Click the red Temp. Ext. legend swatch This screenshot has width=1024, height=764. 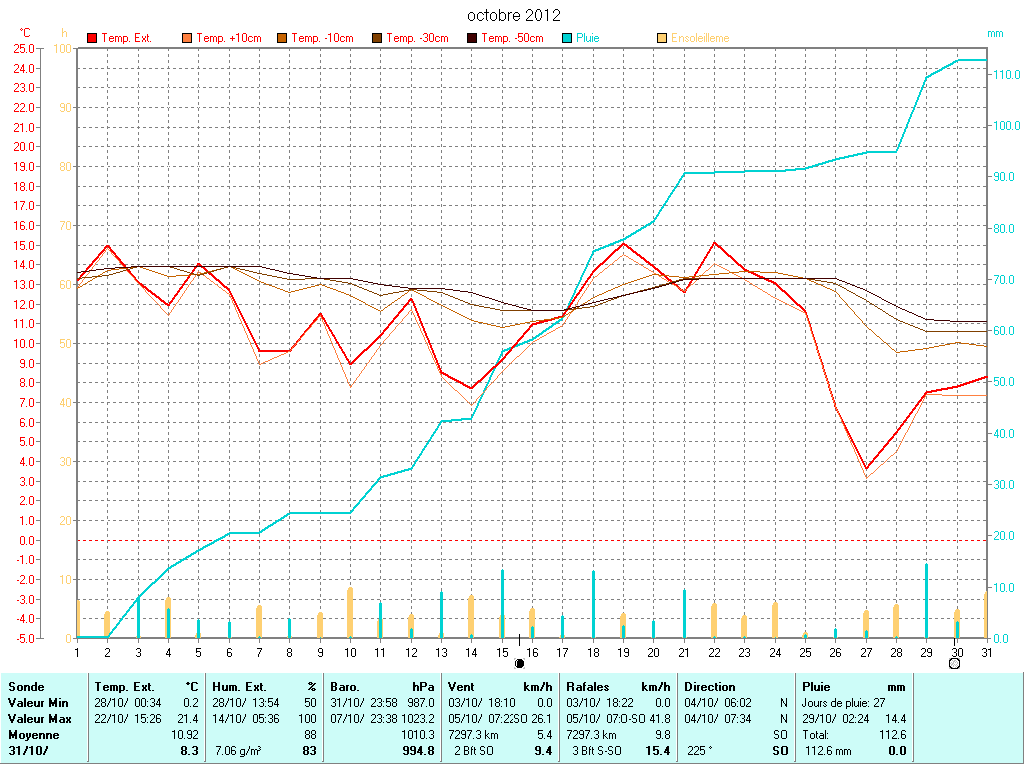(x=92, y=38)
